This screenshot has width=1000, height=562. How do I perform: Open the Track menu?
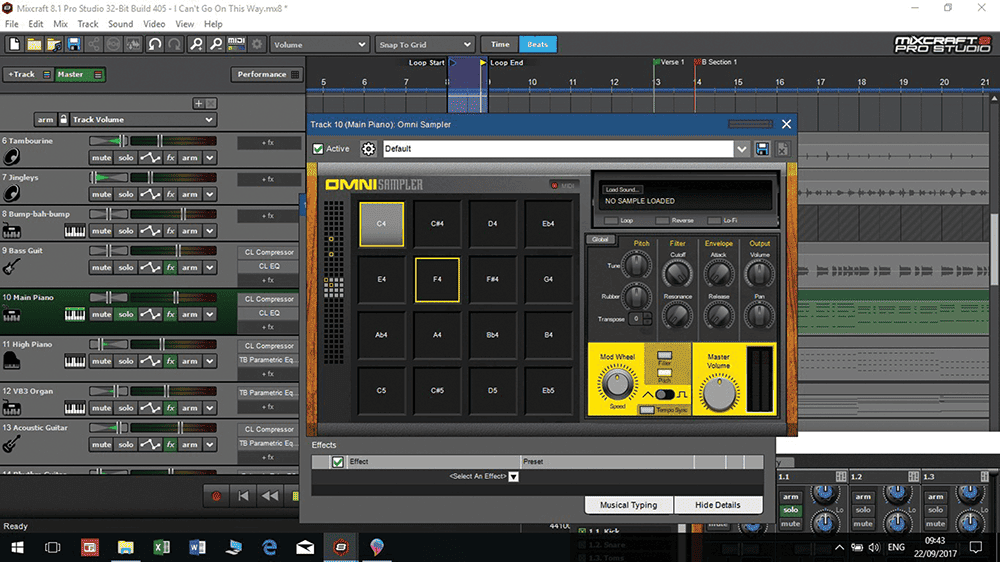(x=88, y=24)
